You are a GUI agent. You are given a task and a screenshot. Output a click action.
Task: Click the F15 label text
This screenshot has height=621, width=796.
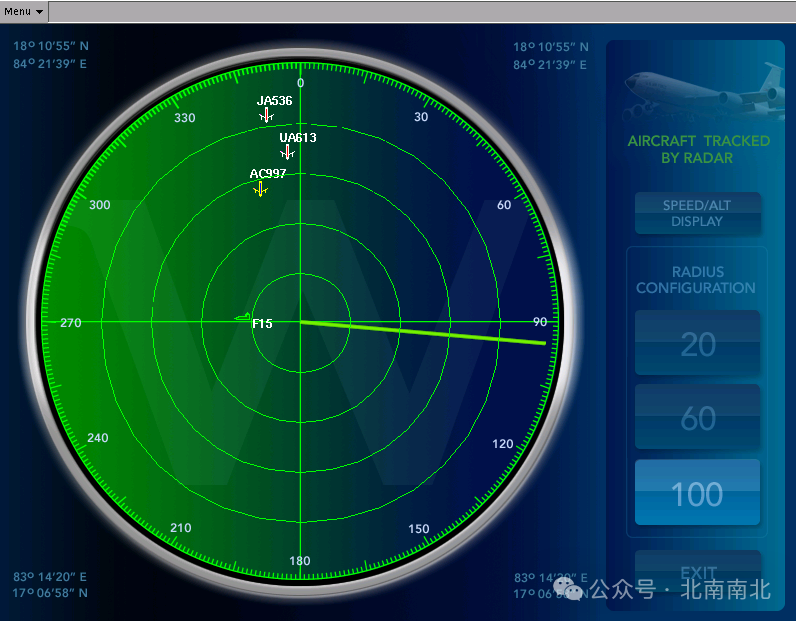click(x=262, y=323)
